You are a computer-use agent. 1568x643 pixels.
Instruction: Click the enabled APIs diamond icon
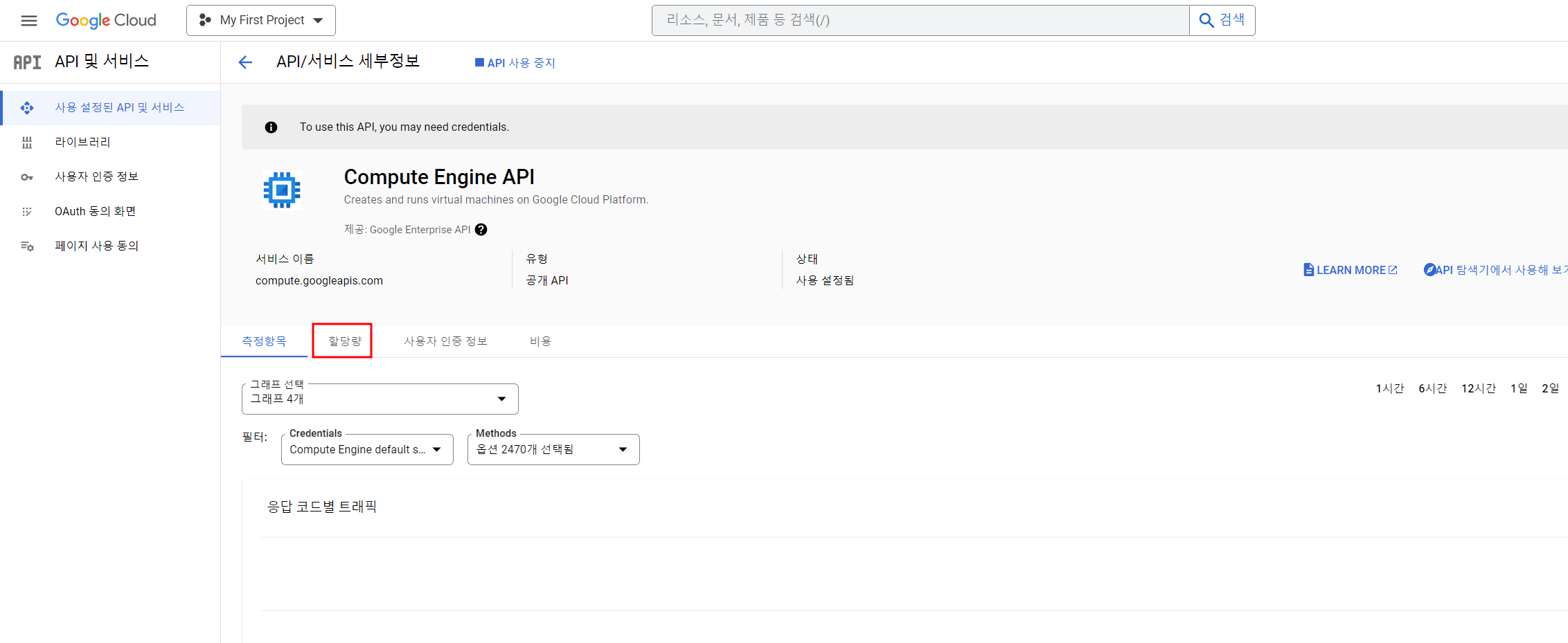coord(27,108)
